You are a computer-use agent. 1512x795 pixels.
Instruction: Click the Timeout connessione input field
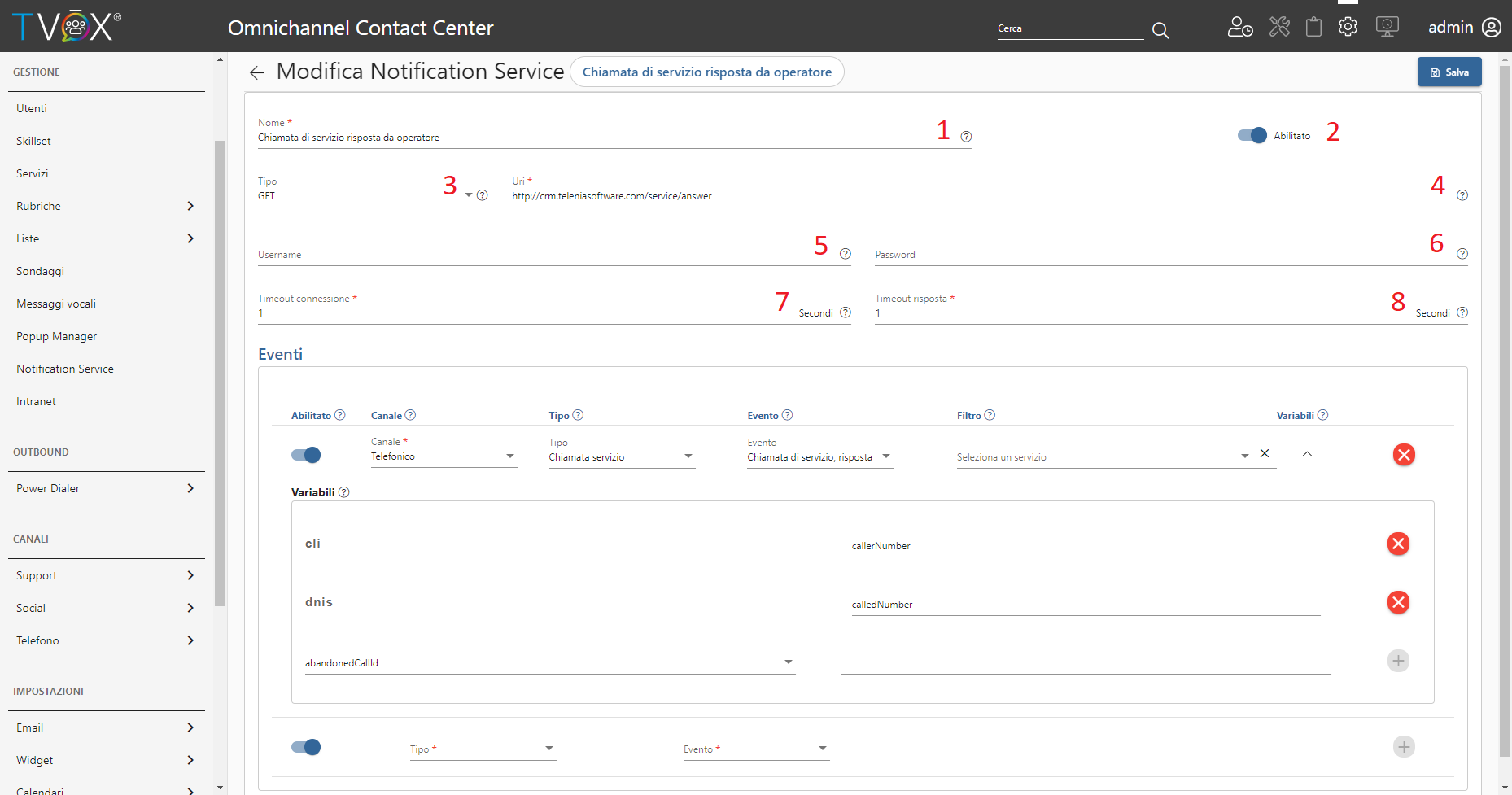coord(525,313)
